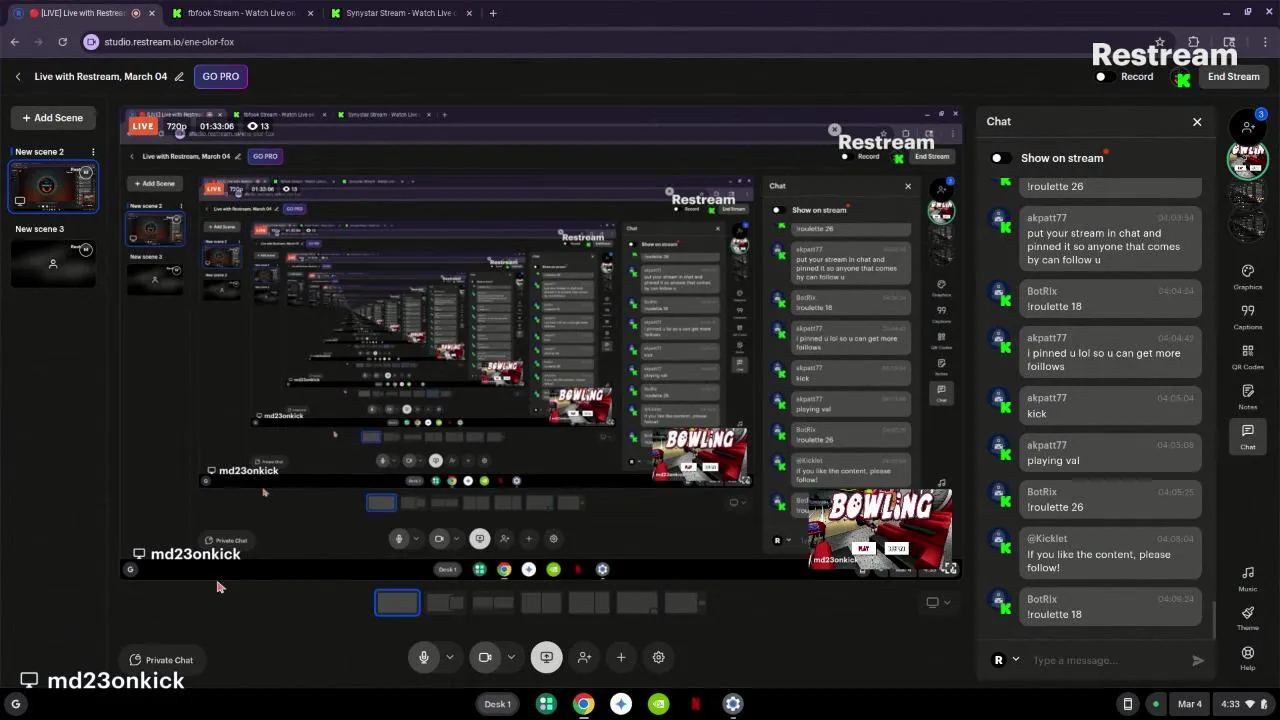Toggle the Record switch

[1104, 77]
